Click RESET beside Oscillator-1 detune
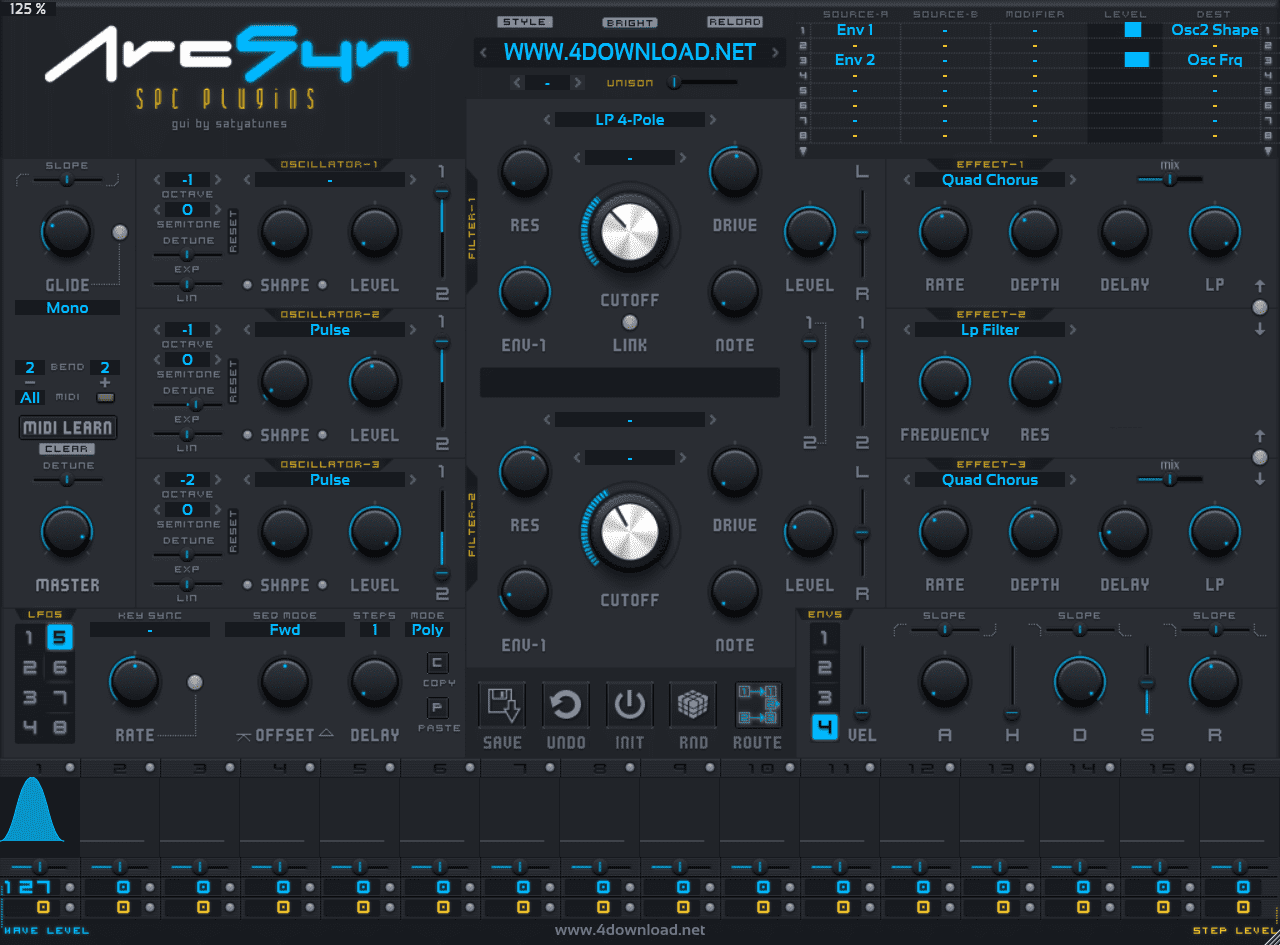The height and width of the screenshot is (945, 1280). point(234,231)
